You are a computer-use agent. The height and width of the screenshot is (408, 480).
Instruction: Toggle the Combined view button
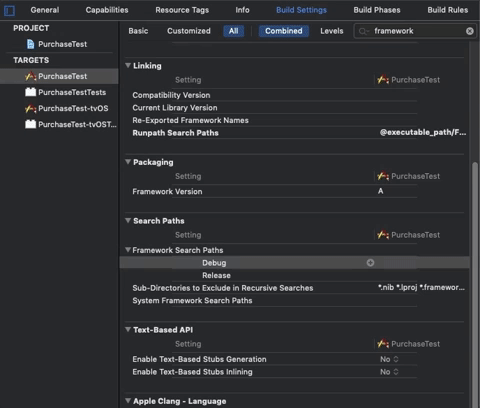pyautogui.click(x=284, y=31)
